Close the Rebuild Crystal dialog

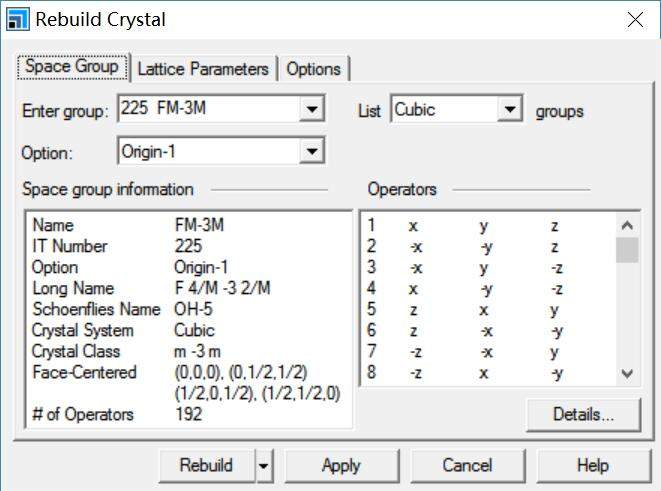[x=634, y=19]
